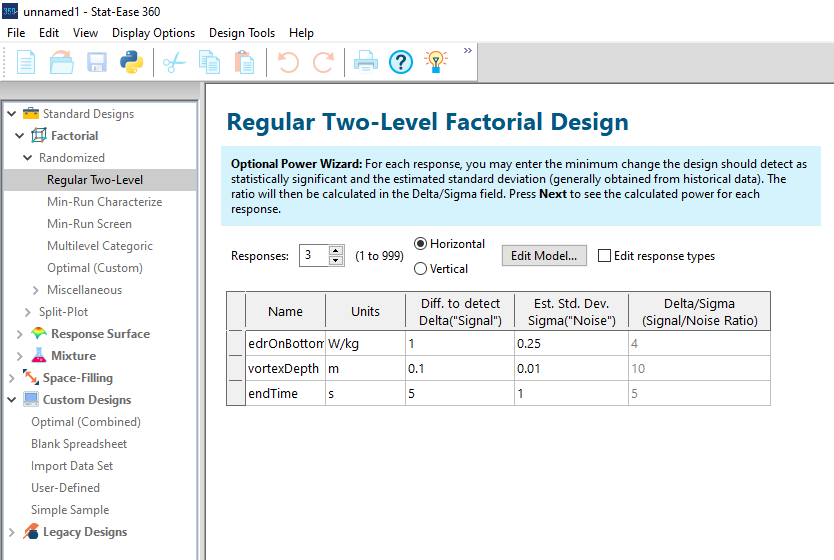
Task: Copy using the toolbar copy icon
Action: (210, 62)
